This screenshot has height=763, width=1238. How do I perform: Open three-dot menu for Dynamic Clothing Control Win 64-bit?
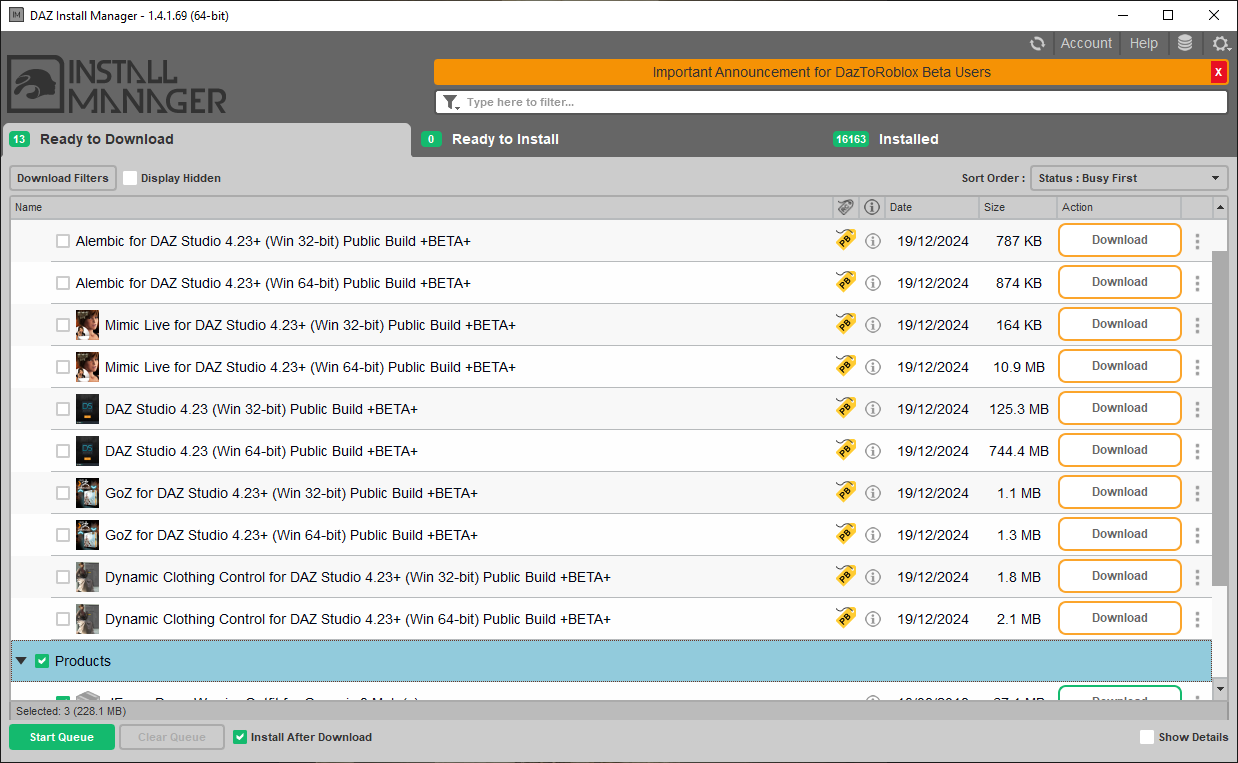tap(1197, 619)
